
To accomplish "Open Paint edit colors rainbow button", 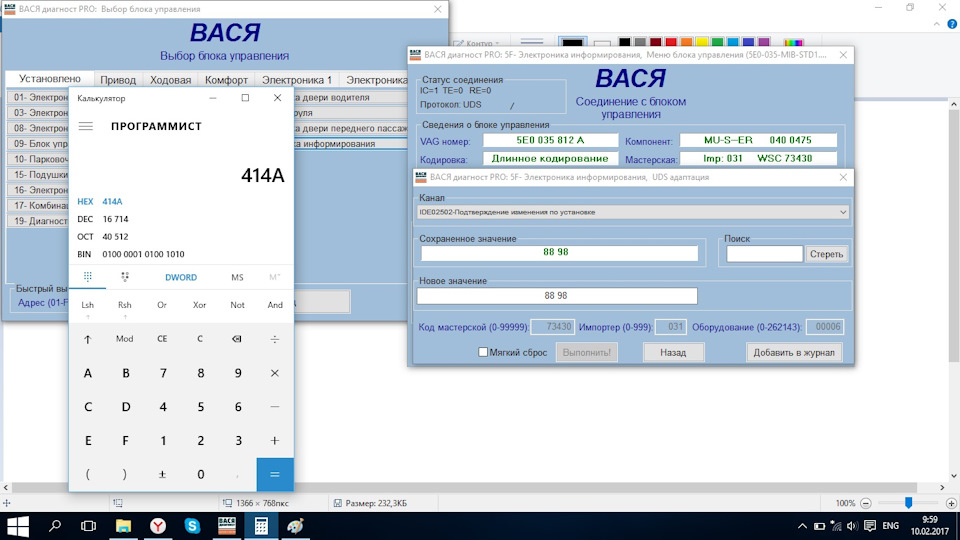I will click(x=793, y=42).
